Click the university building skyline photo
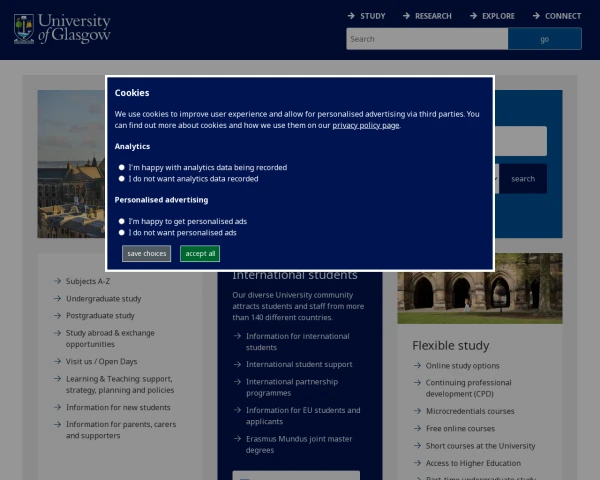 tap(71, 164)
